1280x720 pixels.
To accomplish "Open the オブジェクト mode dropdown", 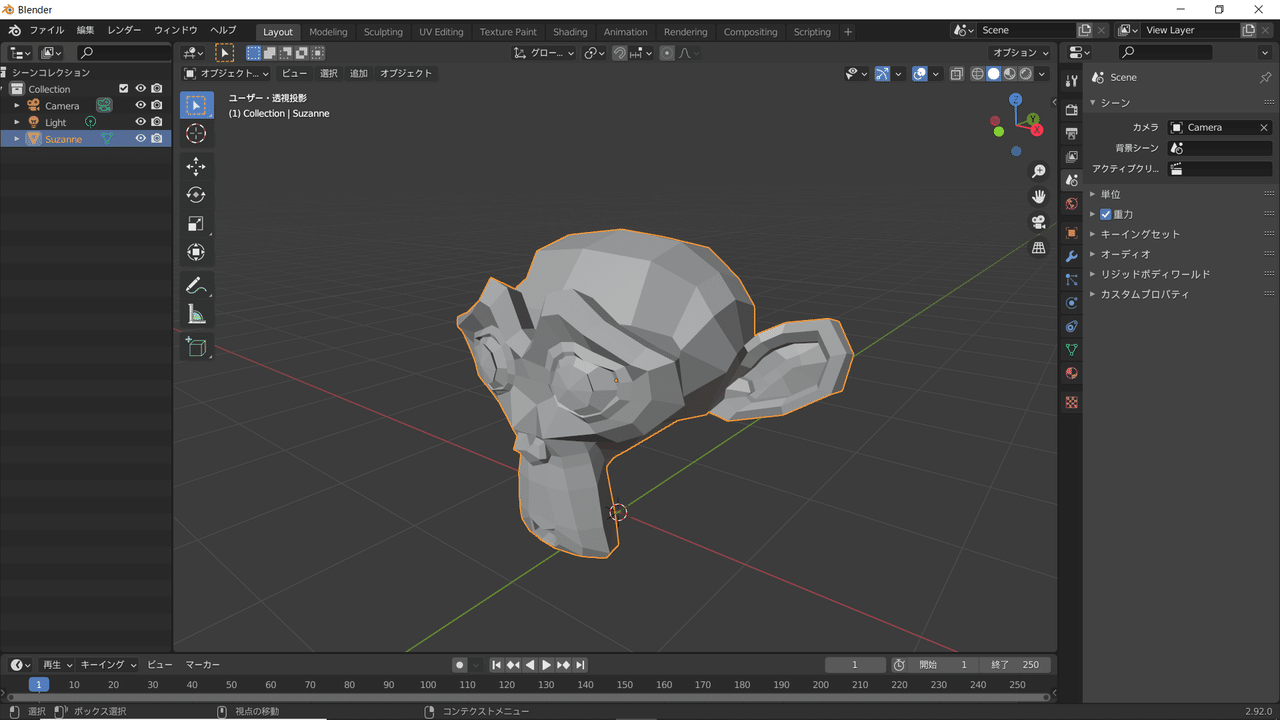I will point(227,73).
